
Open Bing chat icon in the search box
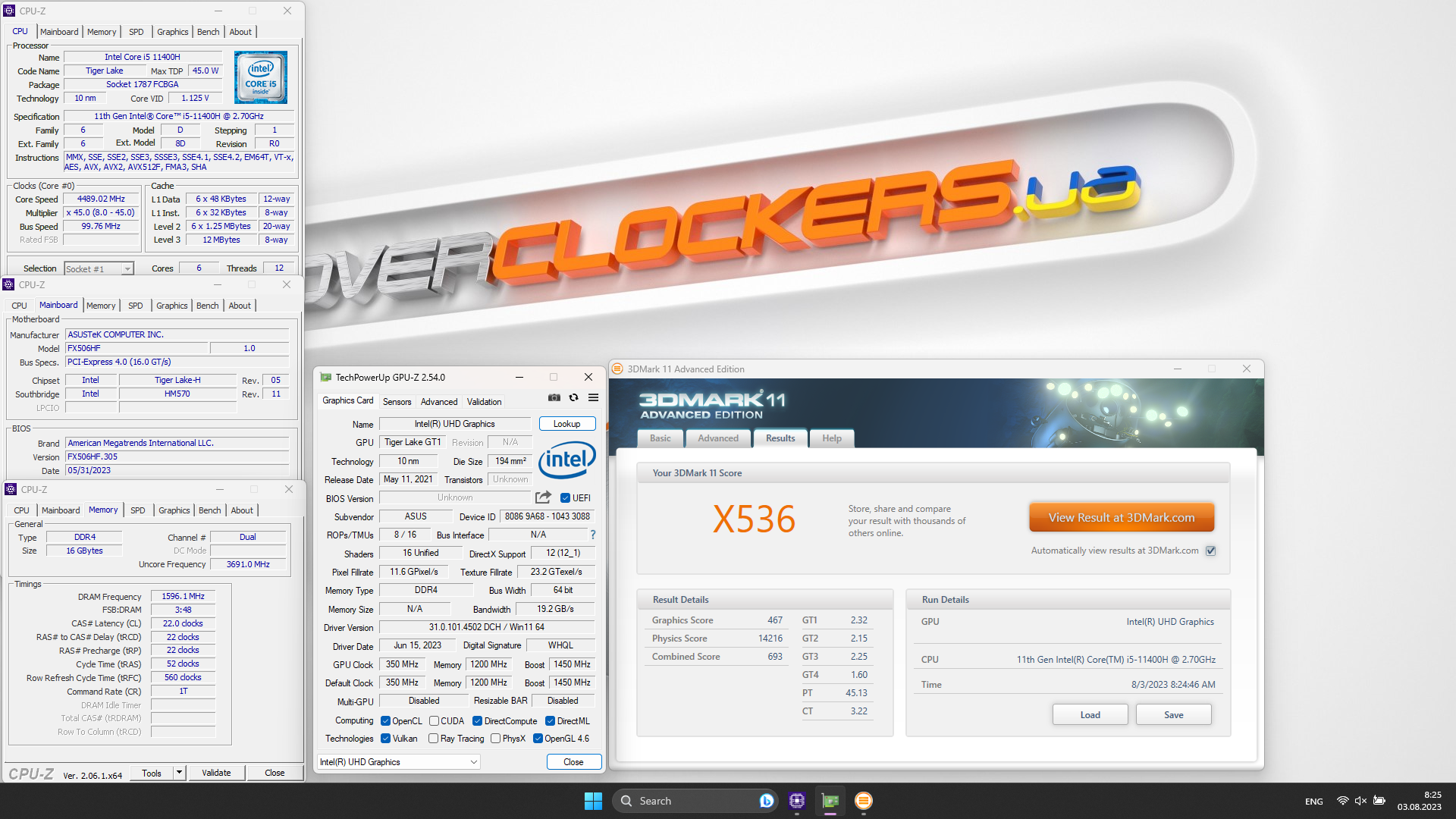click(x=766, y=801)
